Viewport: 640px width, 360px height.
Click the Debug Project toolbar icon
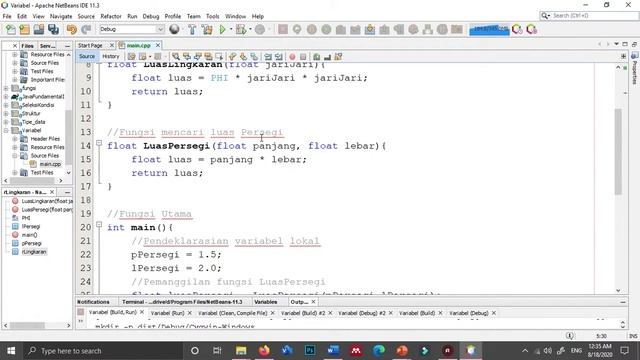(x=241, y=29)
